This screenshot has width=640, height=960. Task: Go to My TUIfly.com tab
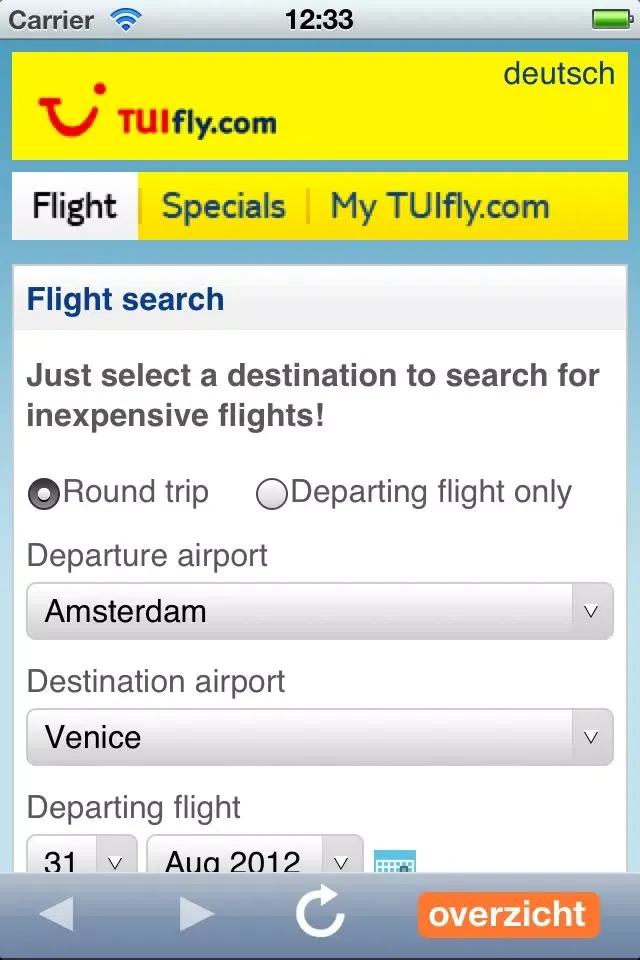pos(440,207)
